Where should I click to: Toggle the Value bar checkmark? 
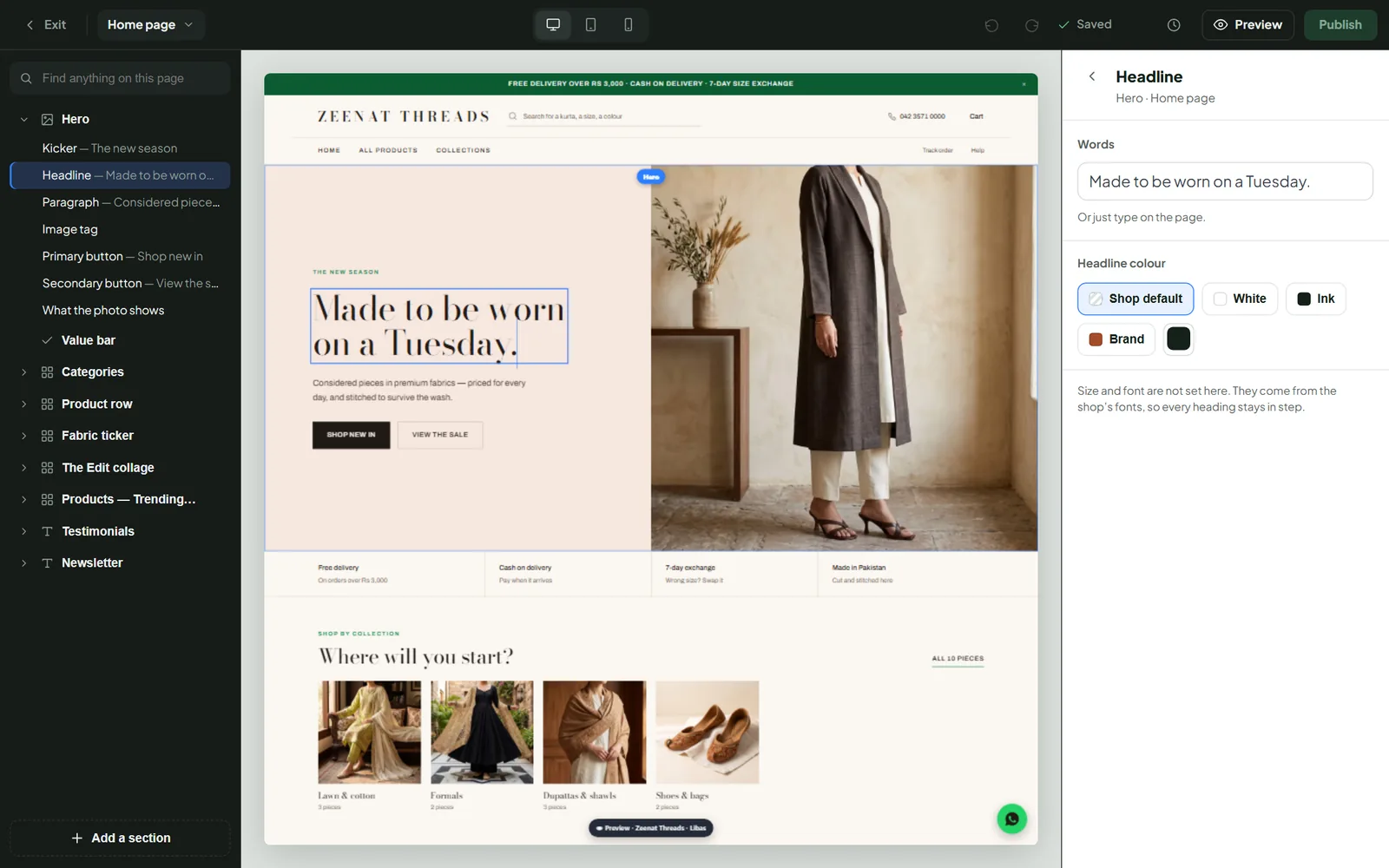click(x=48, y=340)
